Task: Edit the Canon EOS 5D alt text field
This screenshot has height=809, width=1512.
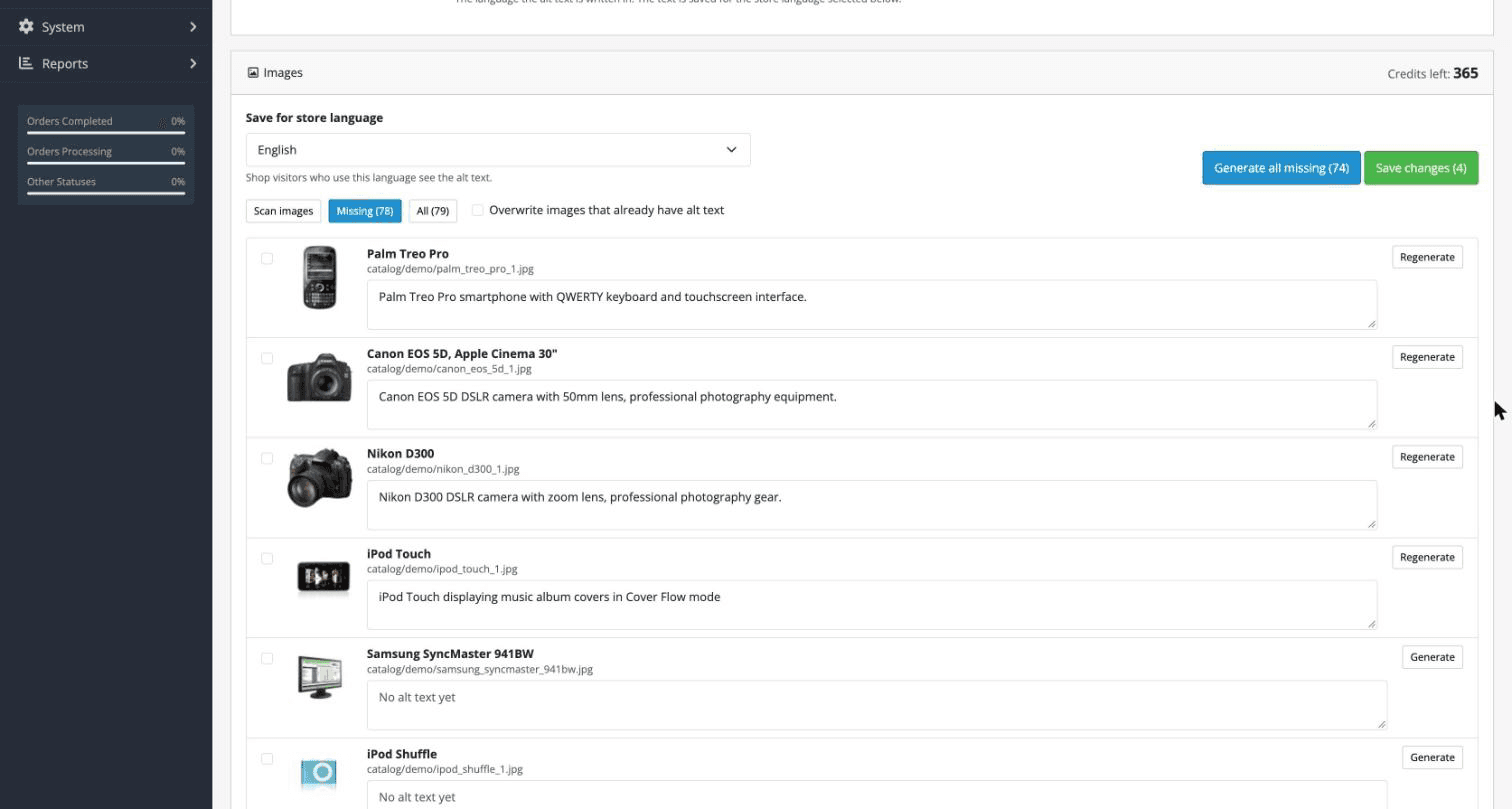Action: (872, 404)
